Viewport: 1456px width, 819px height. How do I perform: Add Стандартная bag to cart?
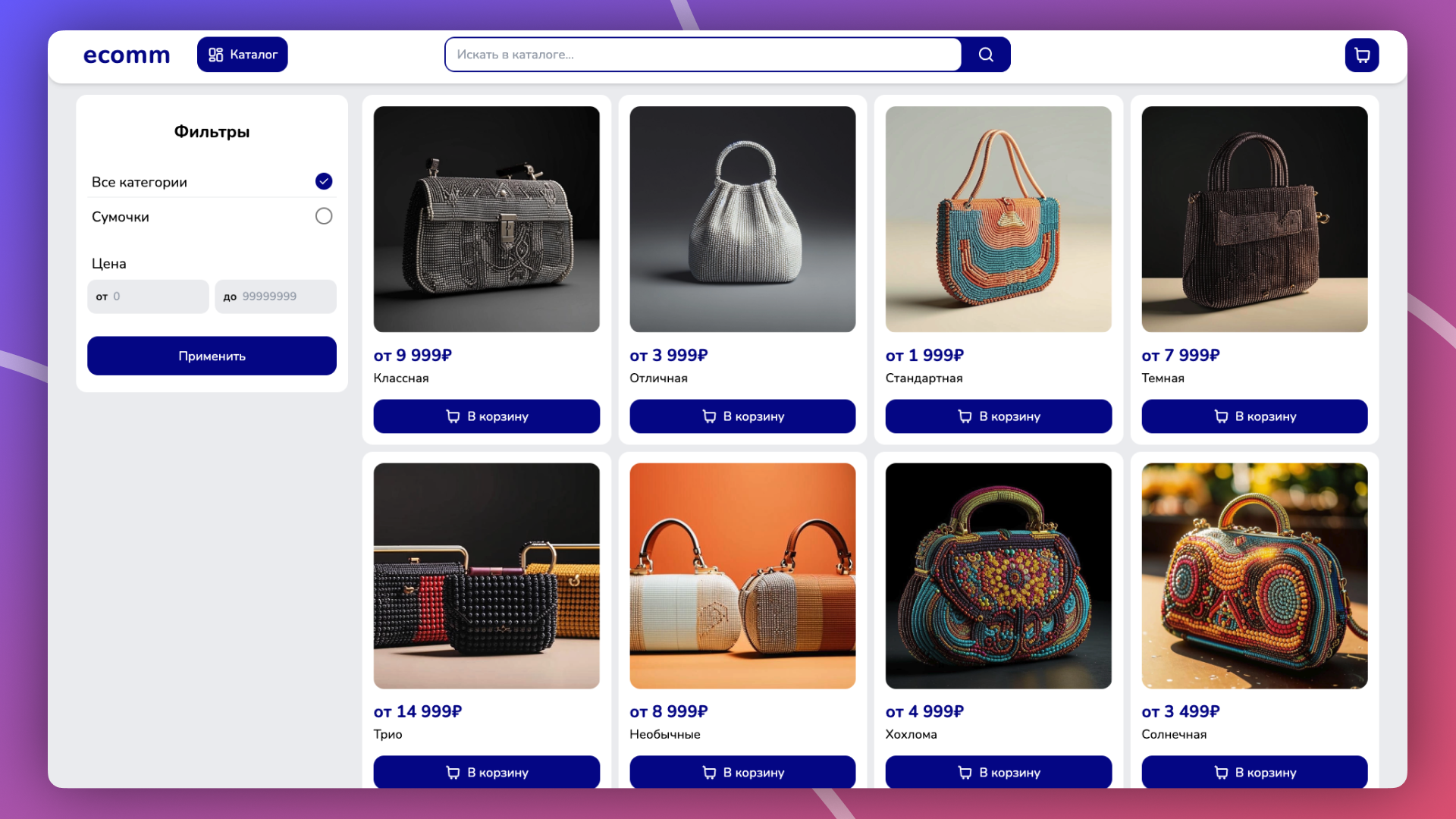coord(998,416)
